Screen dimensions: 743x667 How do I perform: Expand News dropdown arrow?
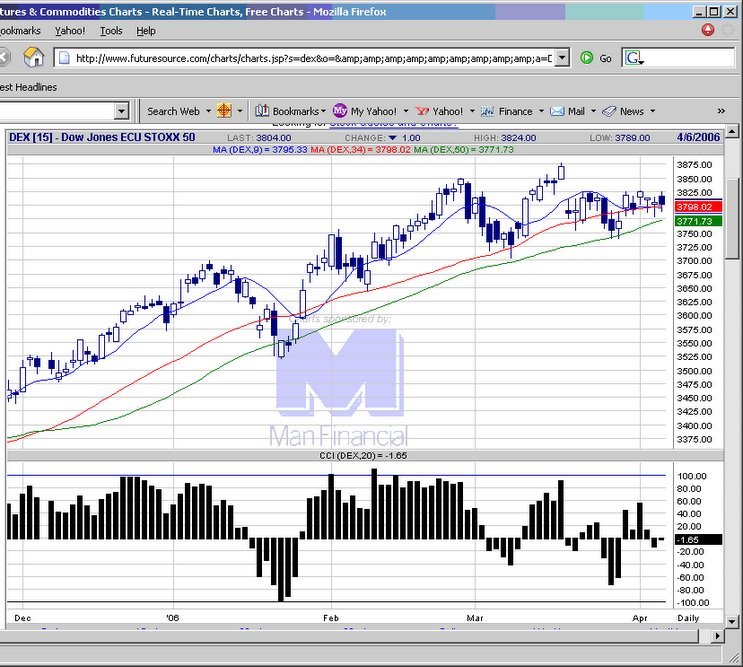tap(652, 111)
